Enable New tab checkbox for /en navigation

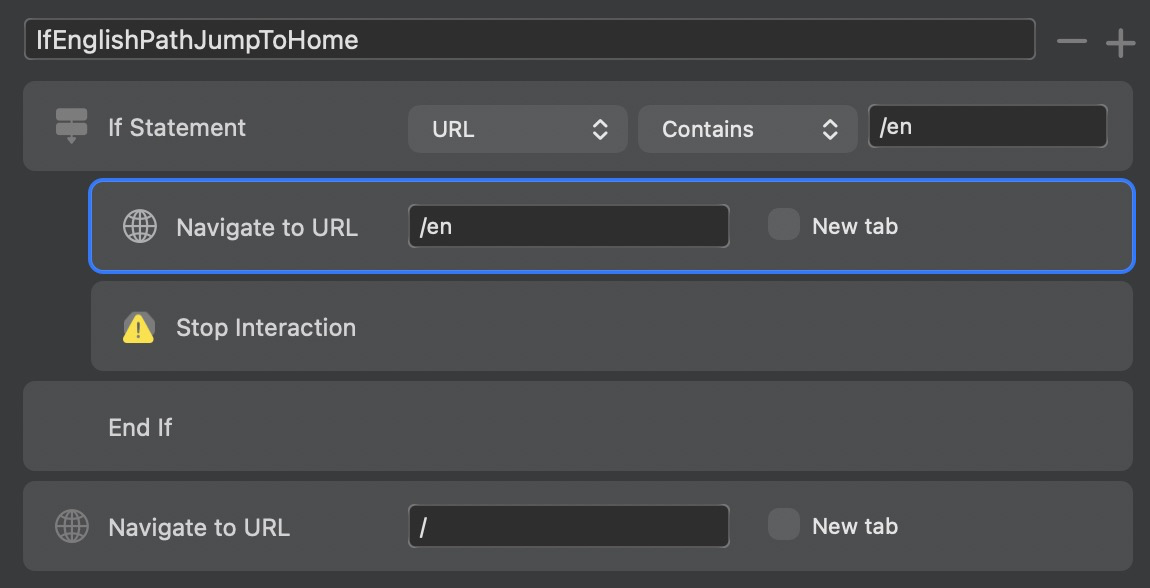tap(783, 224)
